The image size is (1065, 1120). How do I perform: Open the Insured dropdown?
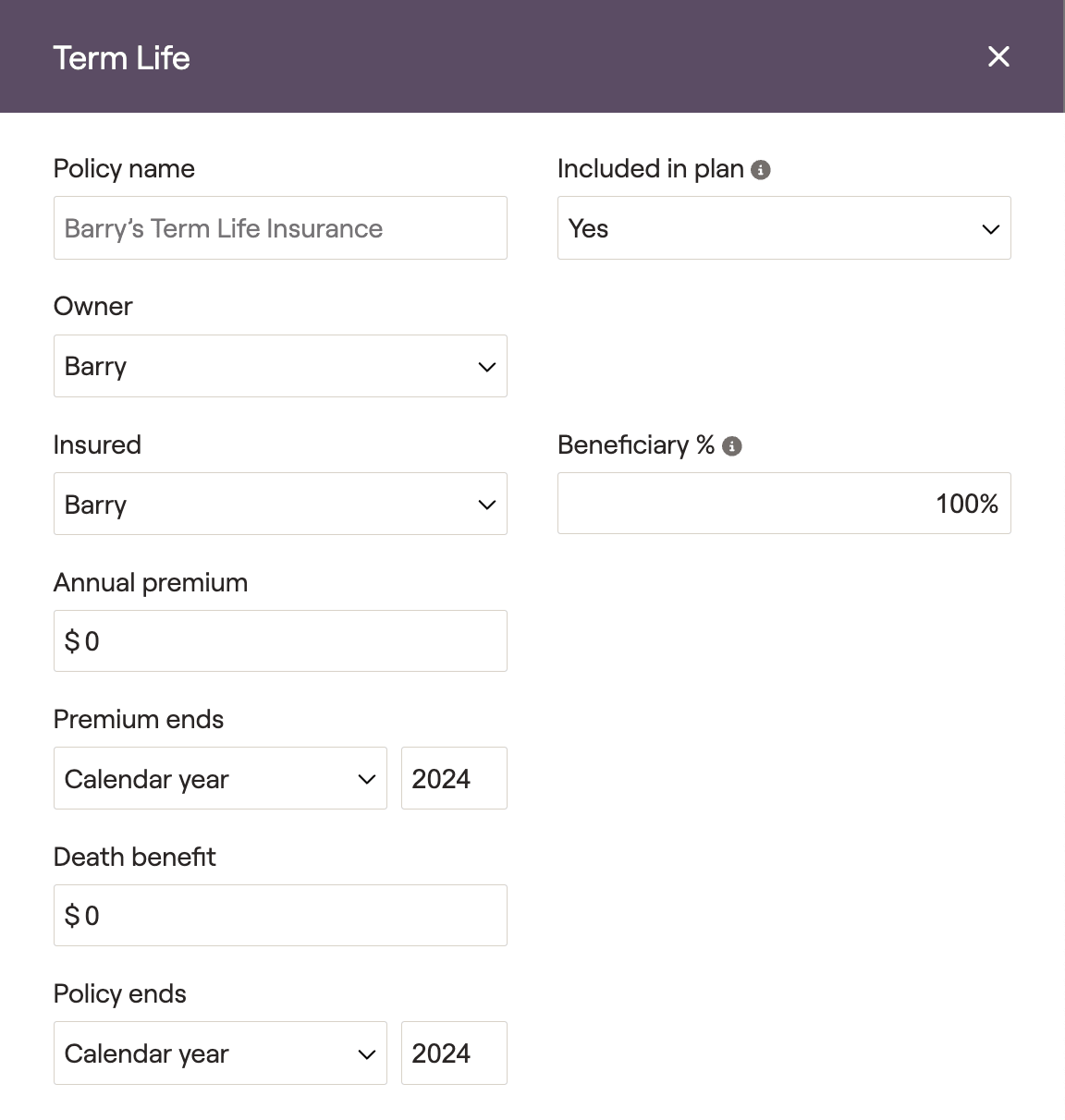(280, 505)
